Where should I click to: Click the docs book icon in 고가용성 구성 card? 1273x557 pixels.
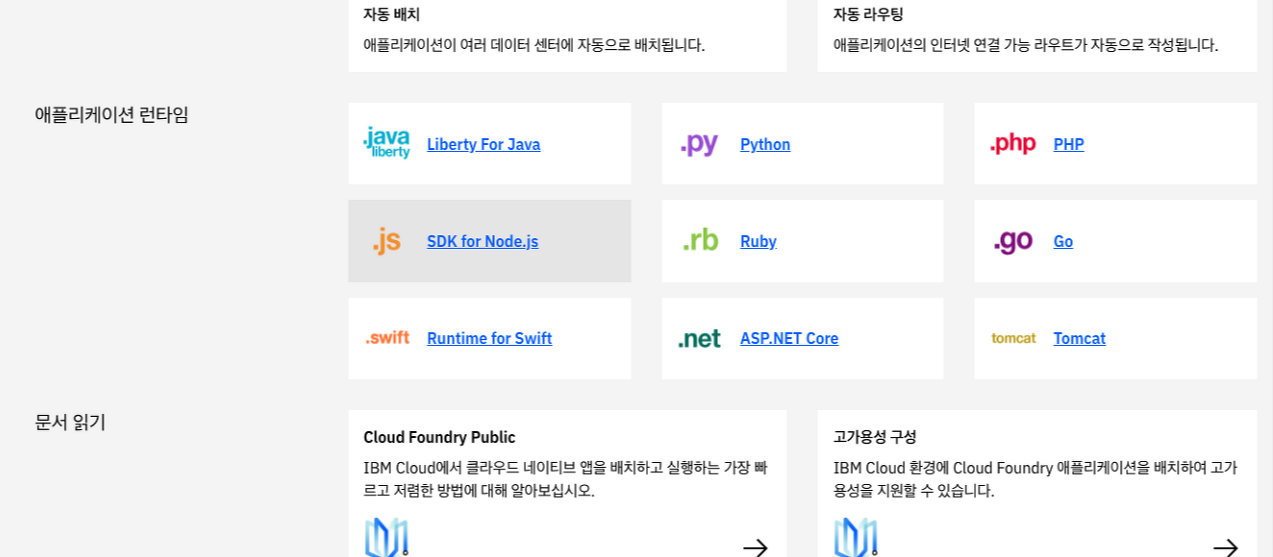856,538
